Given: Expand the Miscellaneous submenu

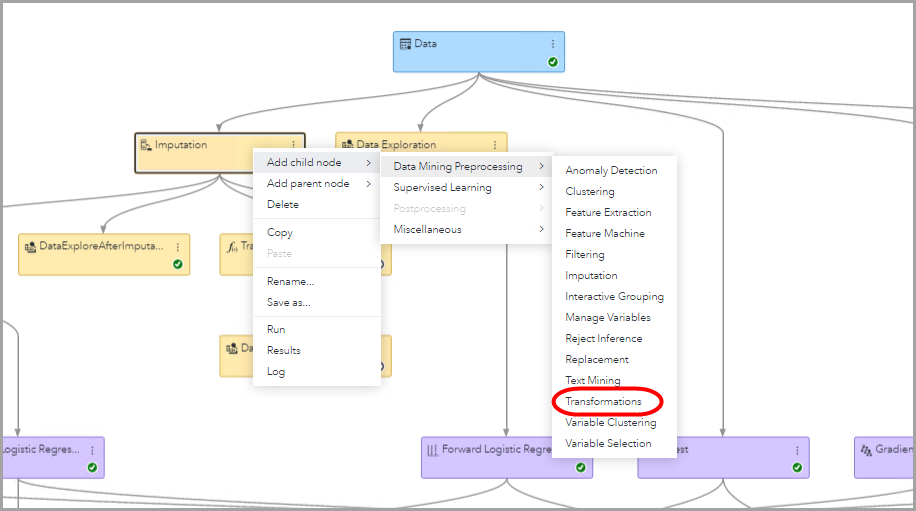Looking at the screenshot, I should point(466,230).
